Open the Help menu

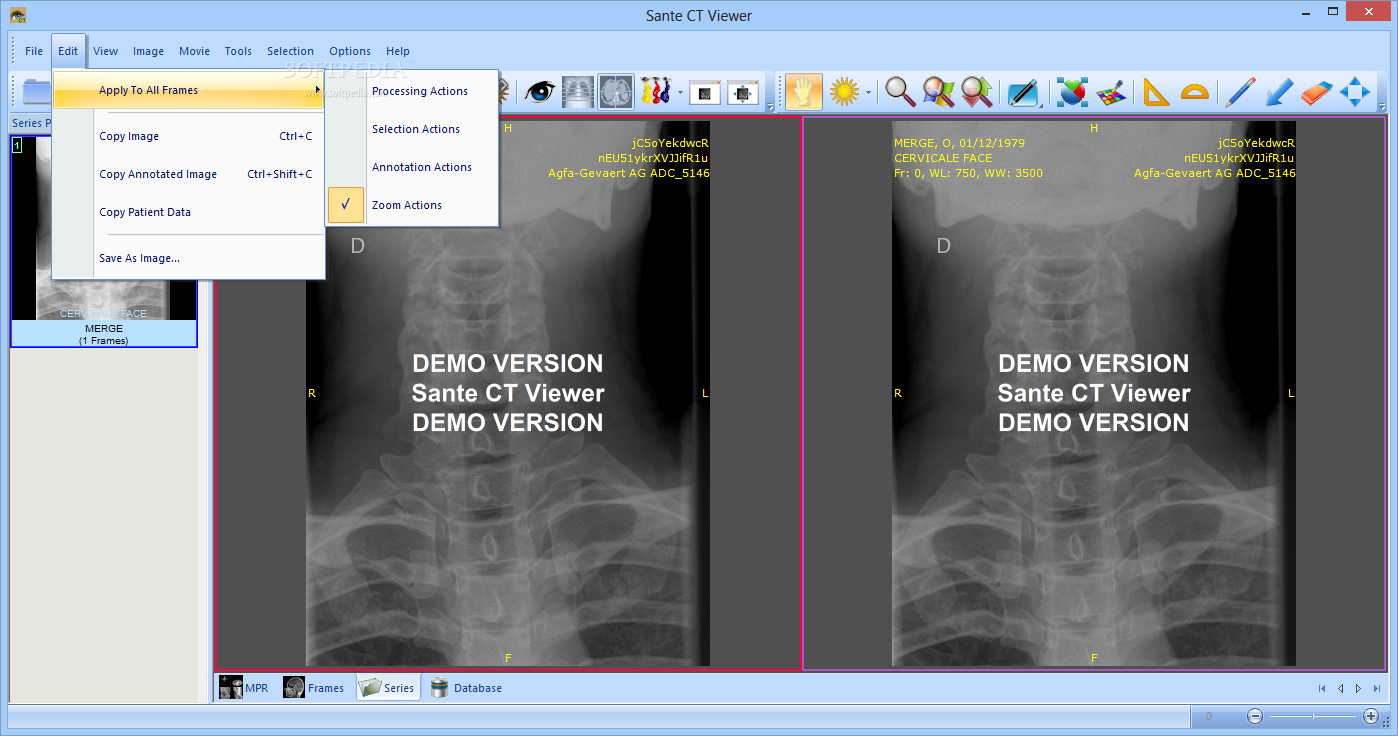tap(398, 51)
